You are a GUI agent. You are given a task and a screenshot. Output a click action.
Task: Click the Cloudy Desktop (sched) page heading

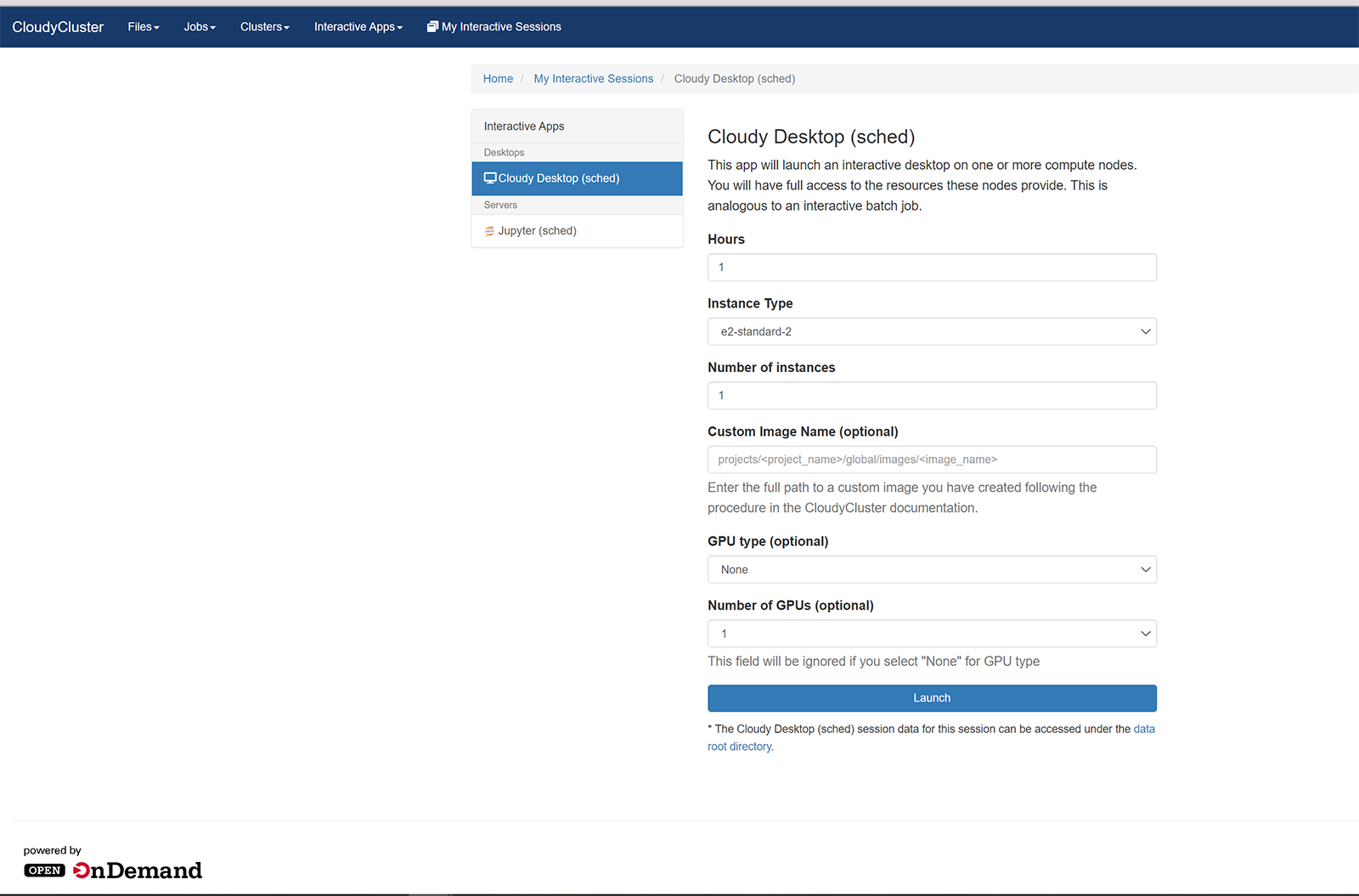[811, 137]
